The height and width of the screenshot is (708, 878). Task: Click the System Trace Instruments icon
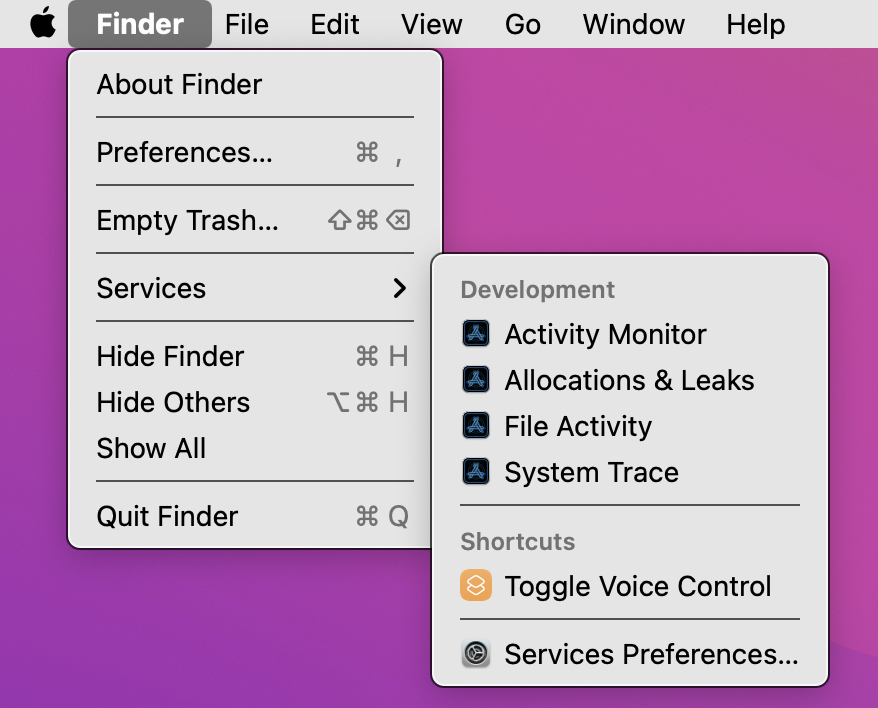476,472
